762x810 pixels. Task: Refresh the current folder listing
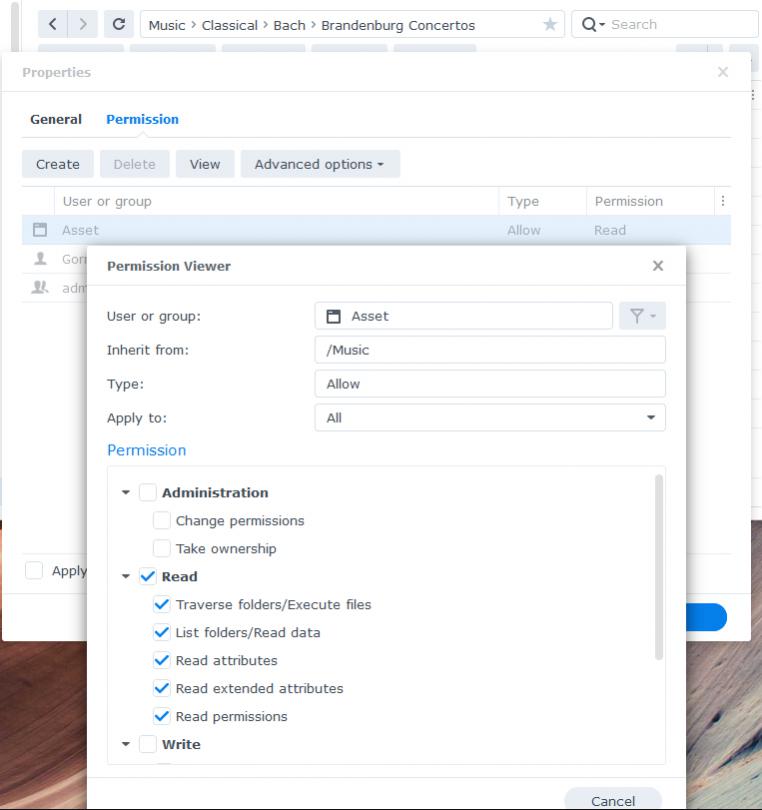click(x=119, y=25)
